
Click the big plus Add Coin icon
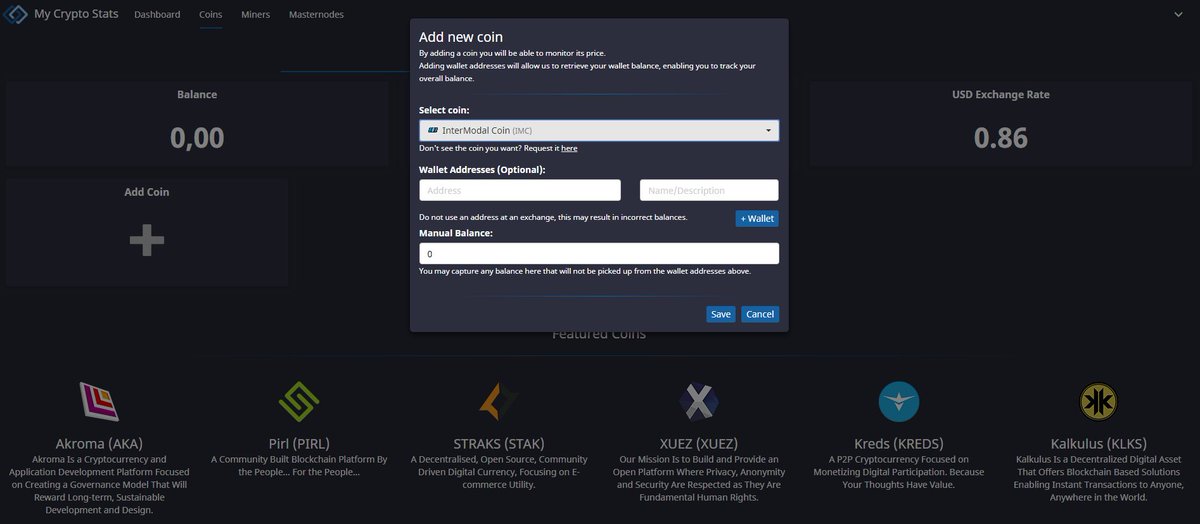[x=147, y=241]
